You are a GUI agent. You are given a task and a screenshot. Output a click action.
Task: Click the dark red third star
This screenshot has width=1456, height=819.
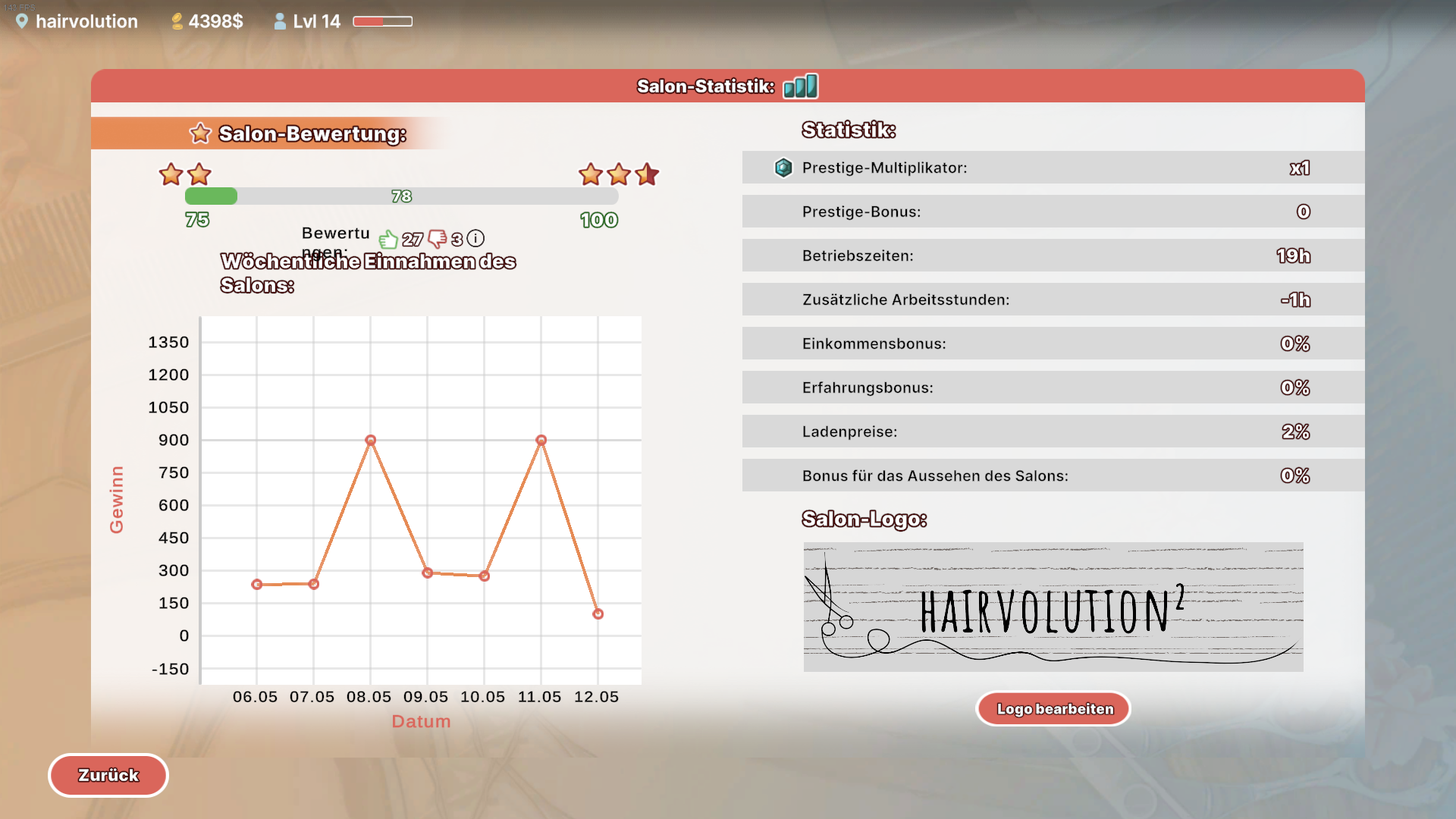(647, 174)
